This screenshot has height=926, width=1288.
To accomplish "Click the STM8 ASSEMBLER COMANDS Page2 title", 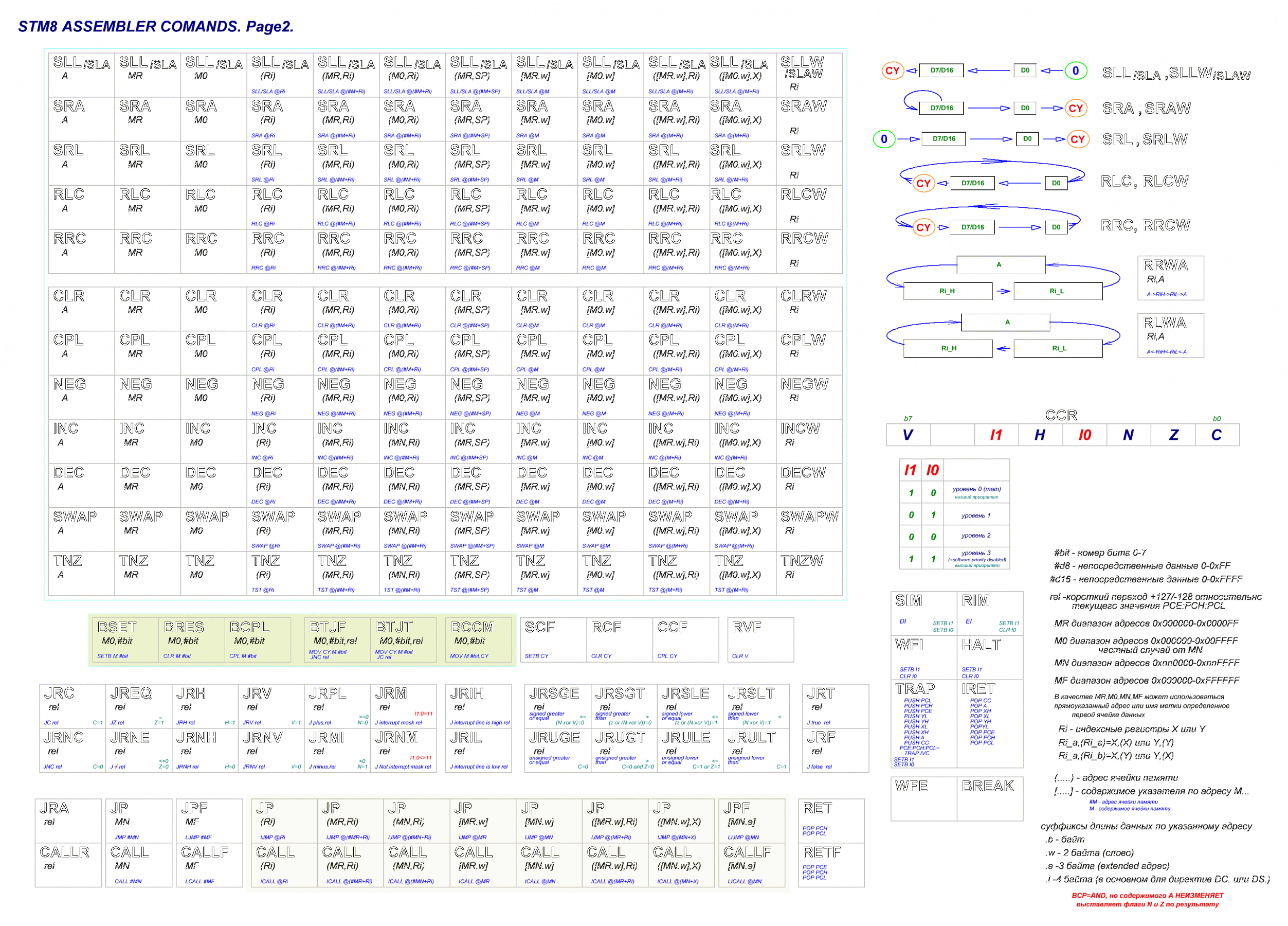I will [156, 27].
